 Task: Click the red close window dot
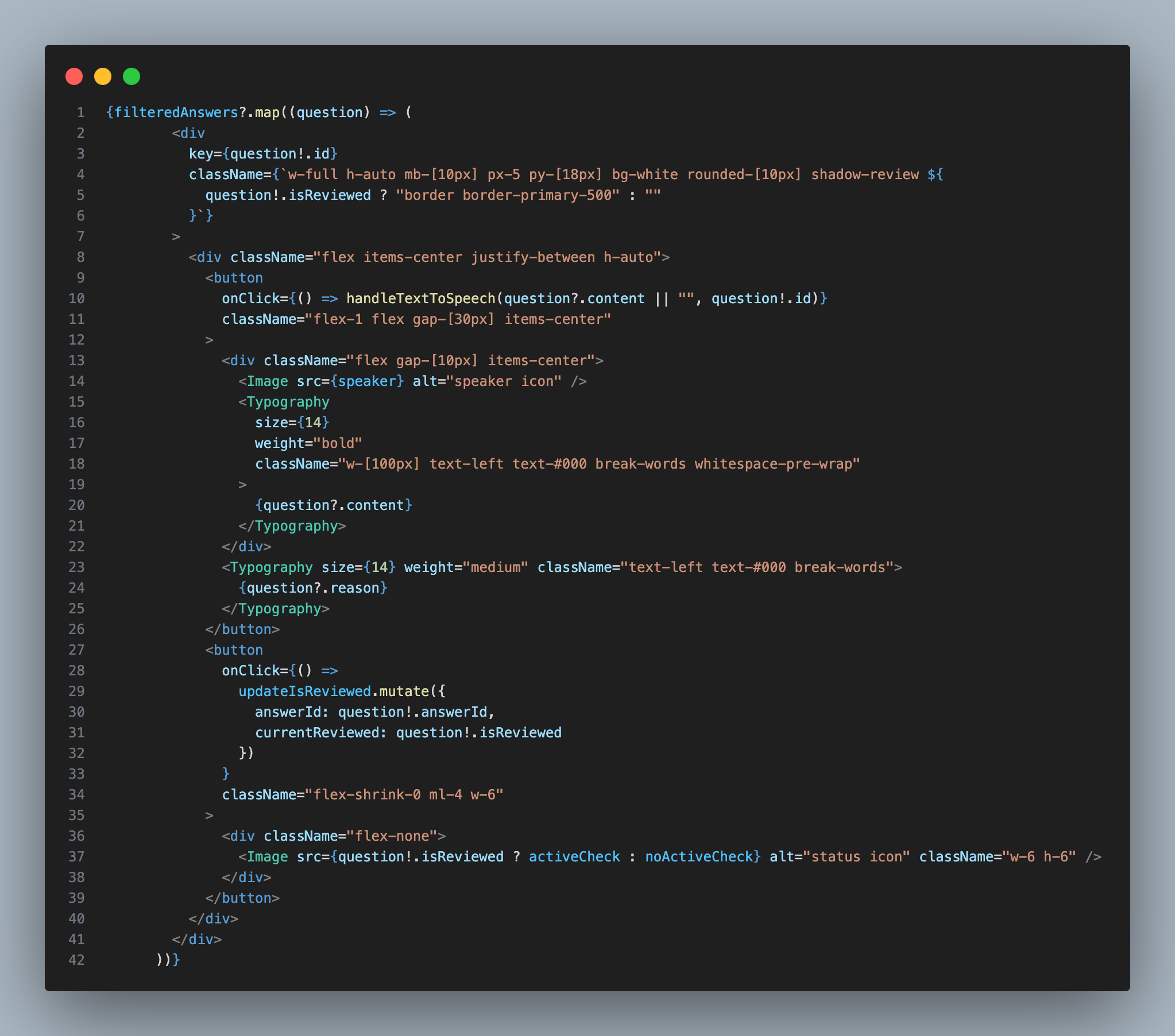tap(74, 76)
